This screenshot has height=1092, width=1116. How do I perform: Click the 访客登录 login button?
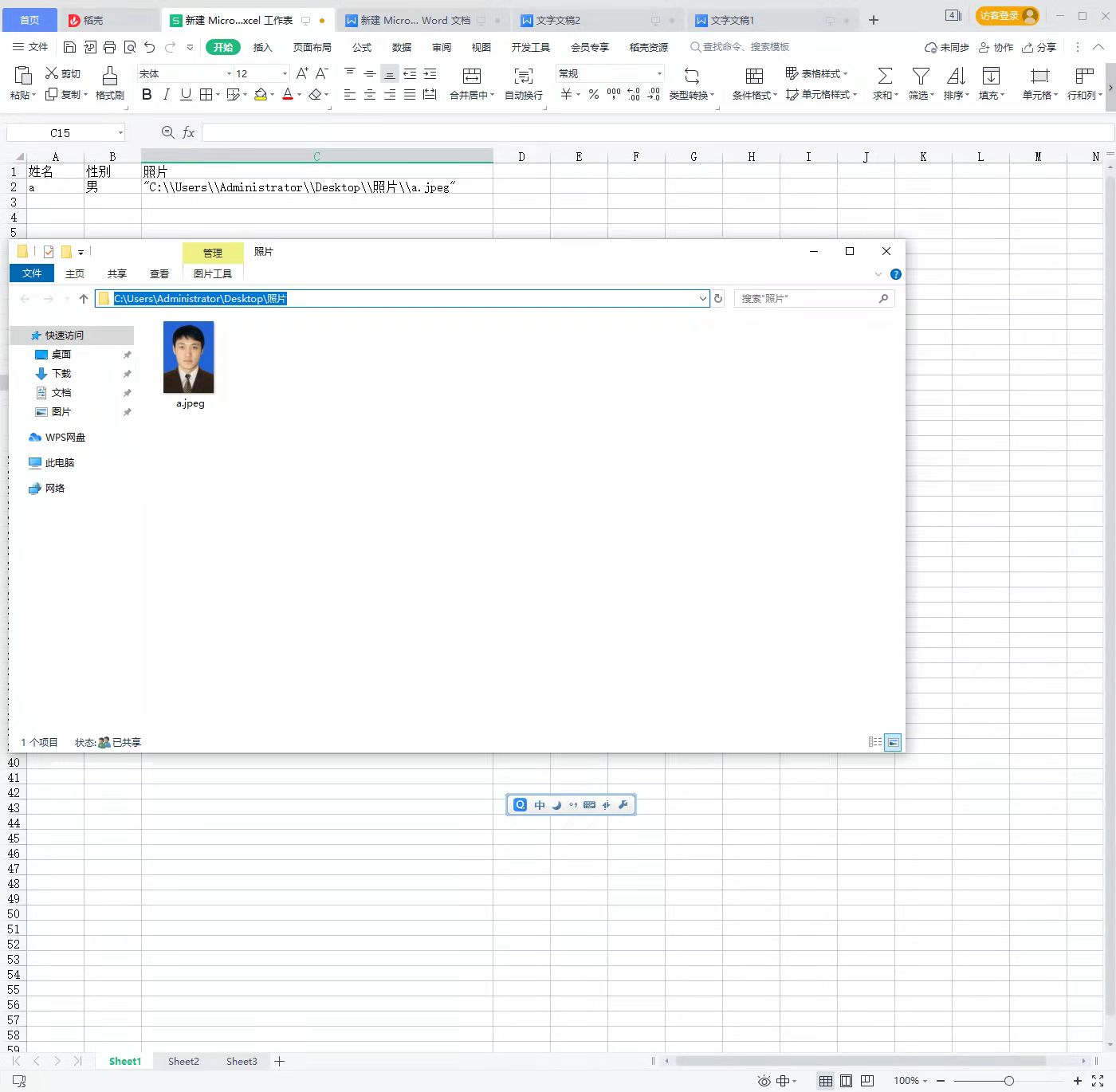pyautogui.click(x=1008, y=16)
